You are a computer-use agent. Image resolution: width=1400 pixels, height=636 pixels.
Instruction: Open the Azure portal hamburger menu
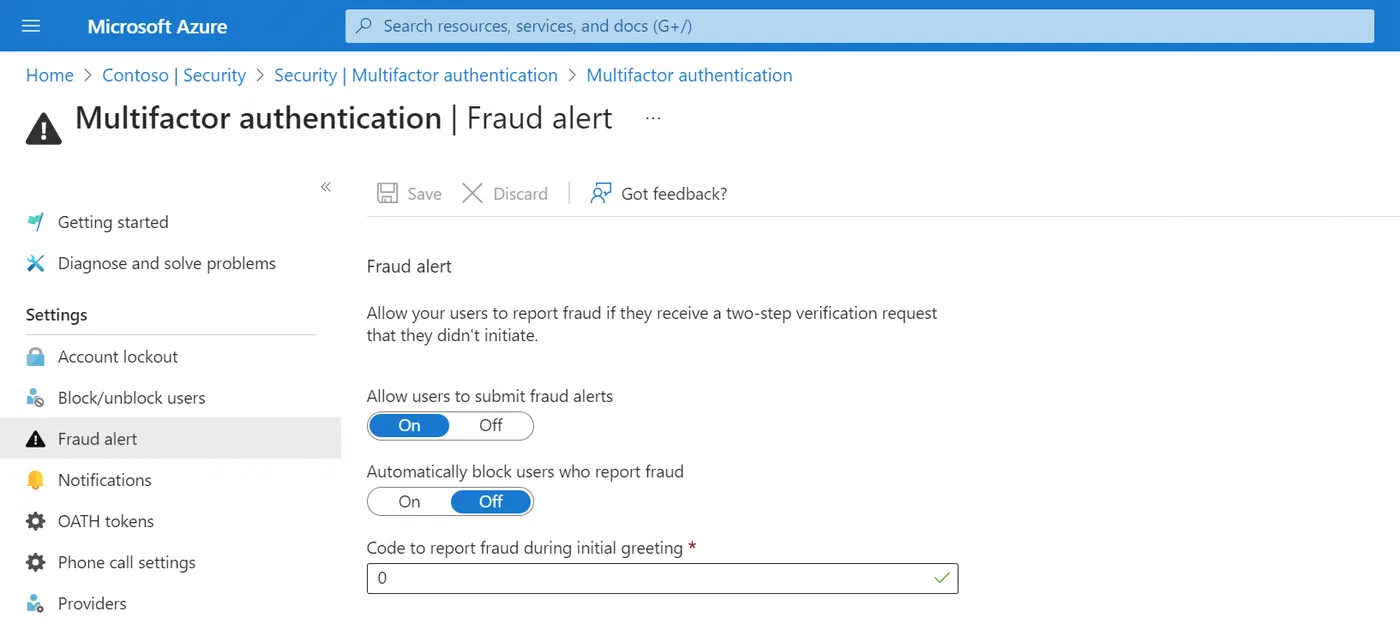31,26
